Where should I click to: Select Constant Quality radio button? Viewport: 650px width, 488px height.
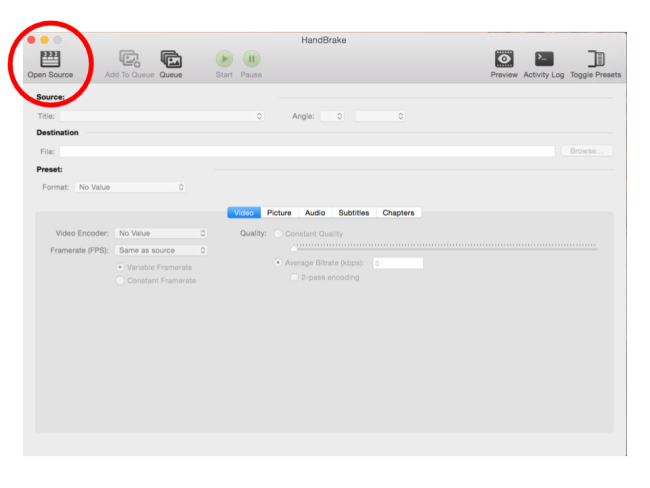(x=278, y=234)
